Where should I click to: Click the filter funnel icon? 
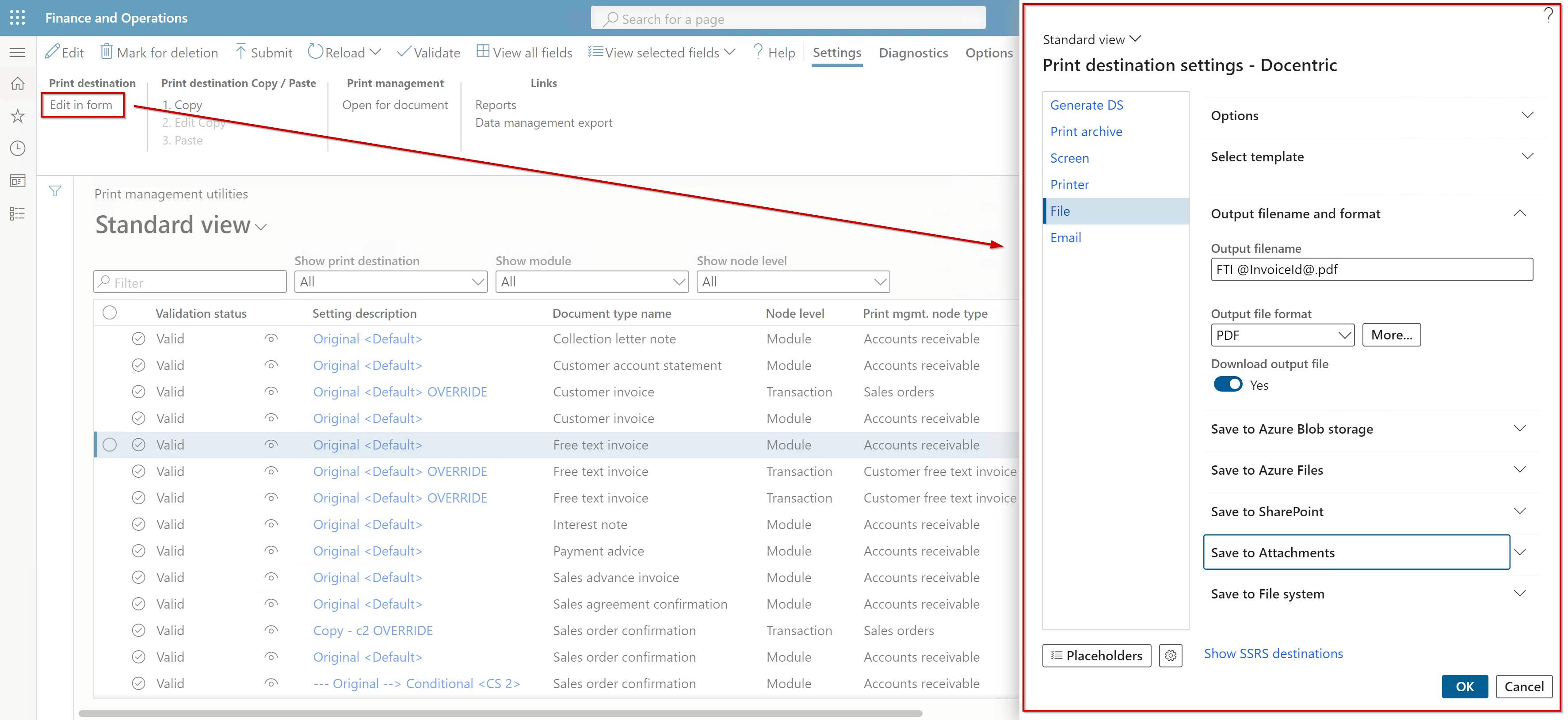click(55, 191)
